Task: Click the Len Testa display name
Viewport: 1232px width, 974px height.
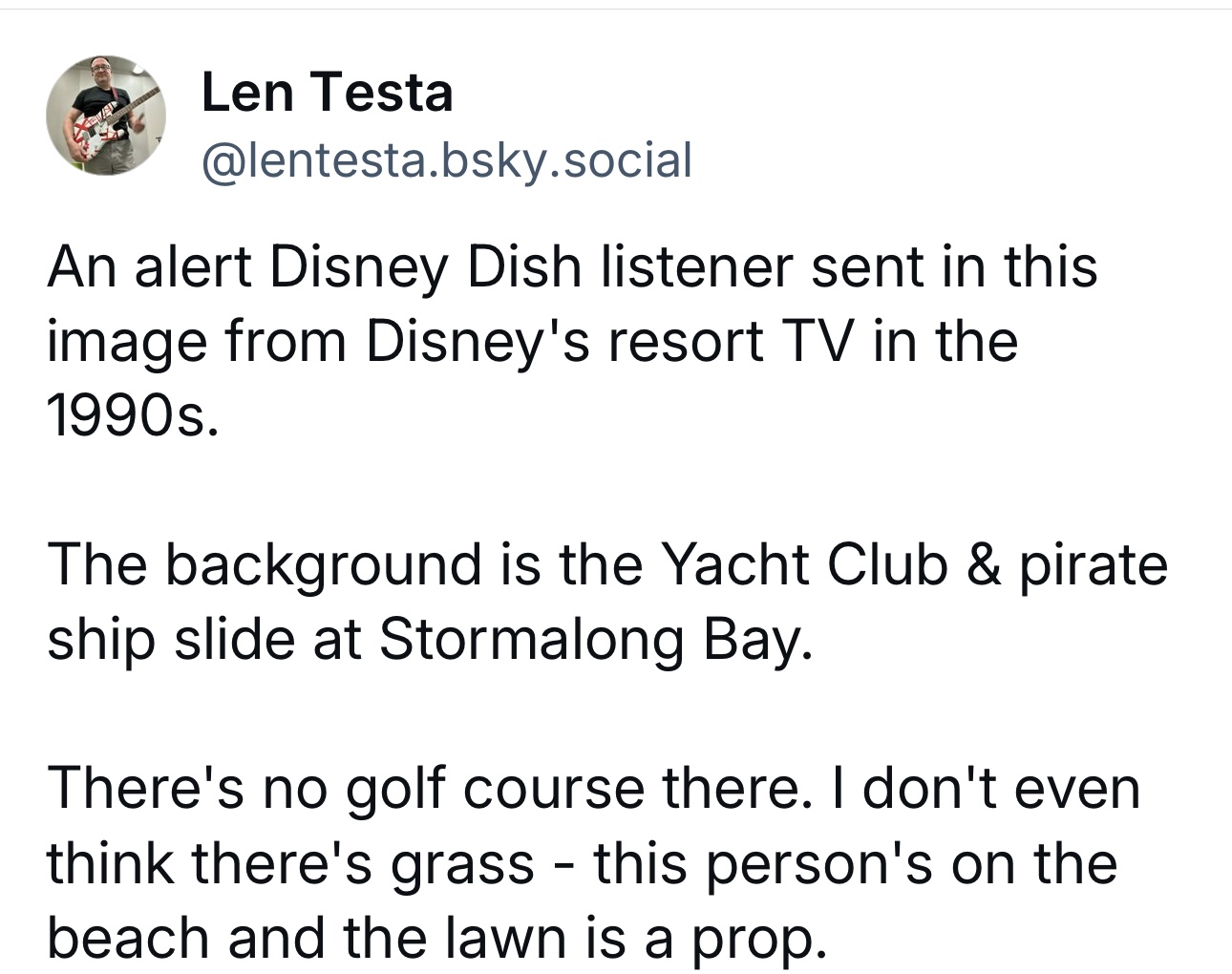Action: (327, 93)
